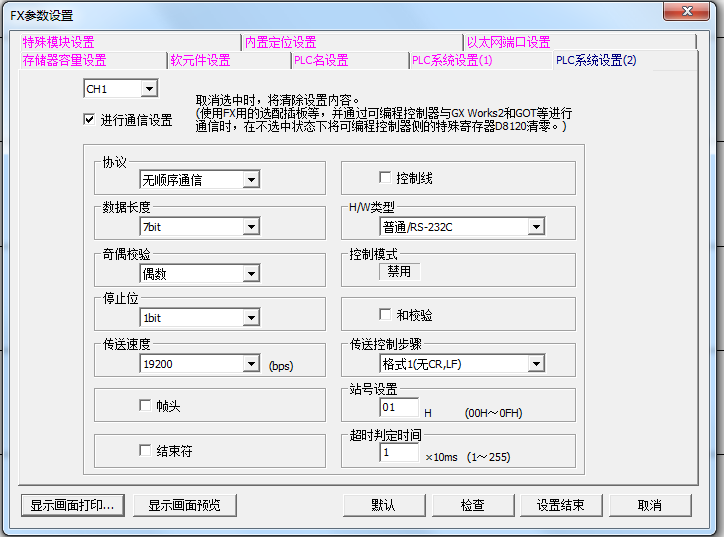Click the 站号设置 input field
724x537 pixels.
coord(399,408)
